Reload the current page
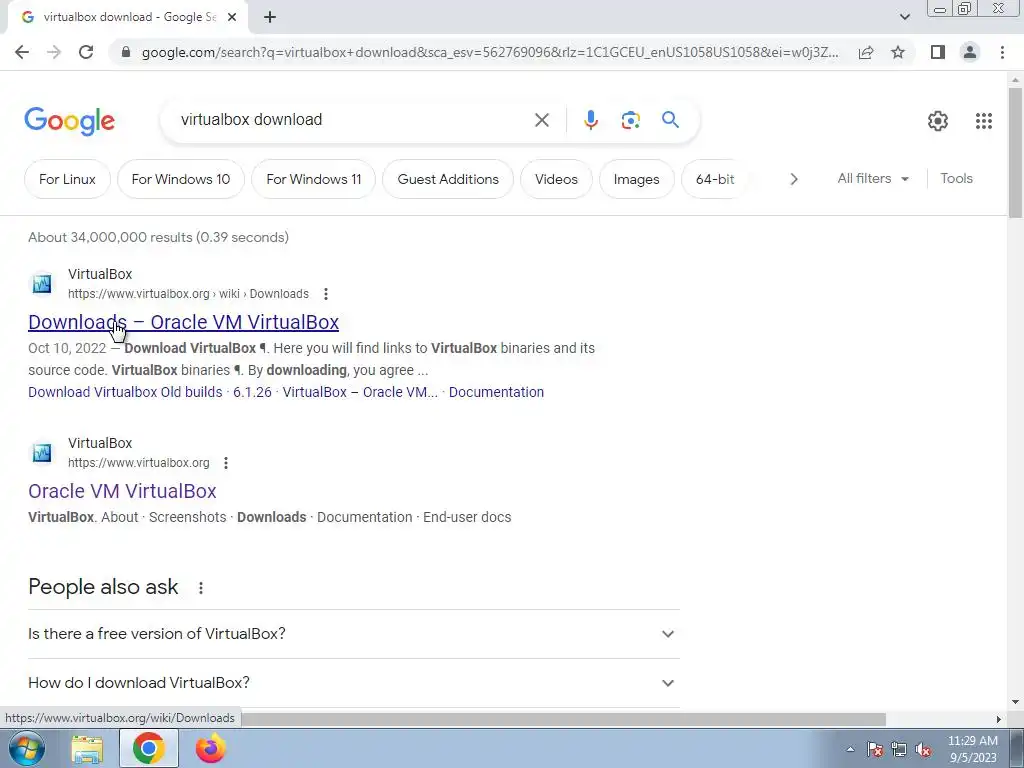Viewport: 1024px width, 768px height. pyautogui.click(x=86, y=52)
